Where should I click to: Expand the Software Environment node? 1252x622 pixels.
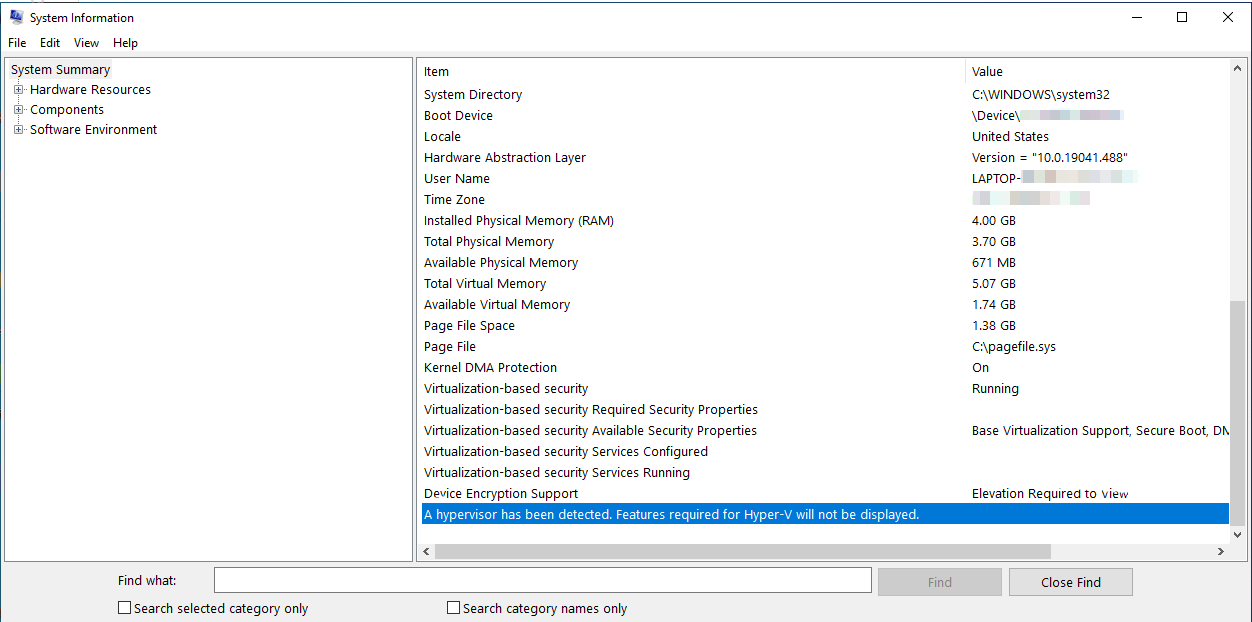[x=18, y=130]
